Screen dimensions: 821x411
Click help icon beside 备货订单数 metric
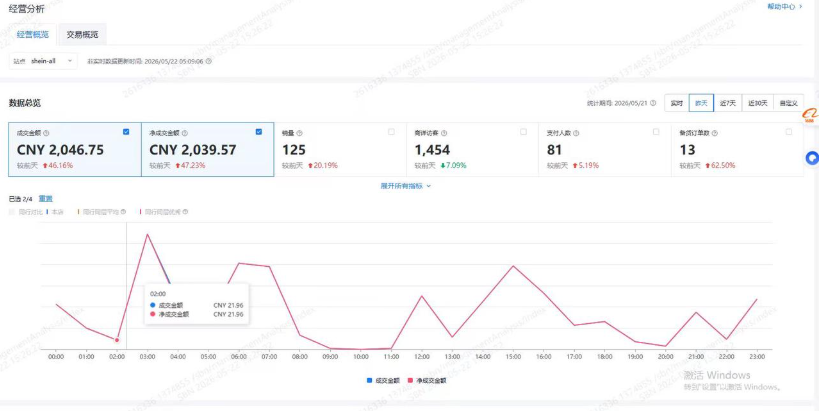(x=715, y=134)
